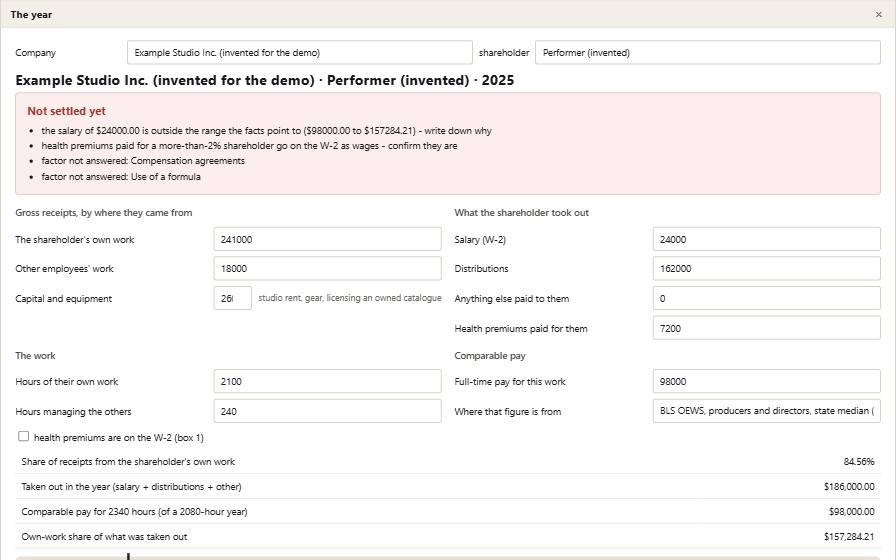The width and height of the screenshot is (896, 560).
Task: Click 'The year' dialog title
Action: tap(31, 15)
